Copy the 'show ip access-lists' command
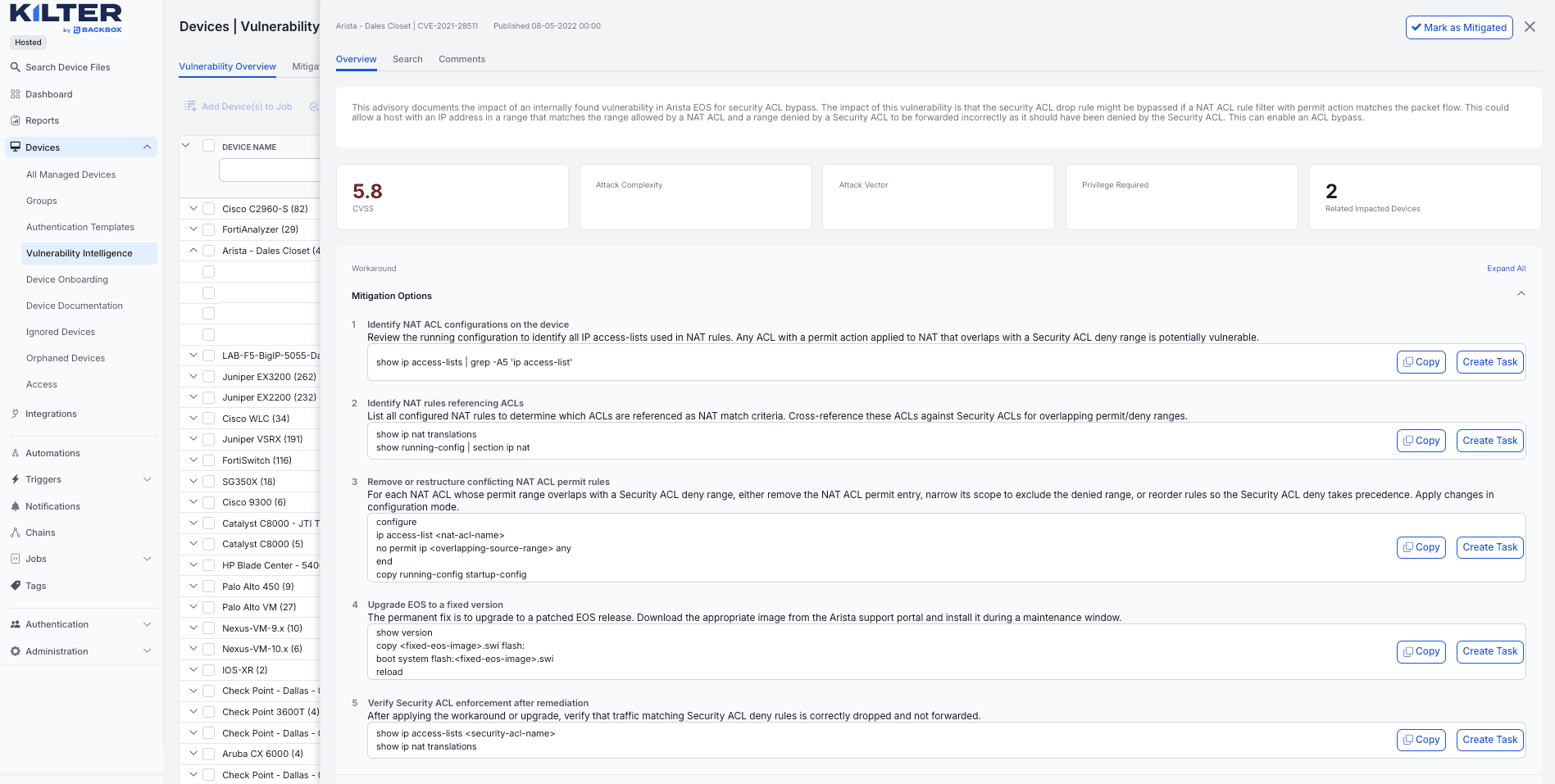1555x784 pixels. (1421, 362)
